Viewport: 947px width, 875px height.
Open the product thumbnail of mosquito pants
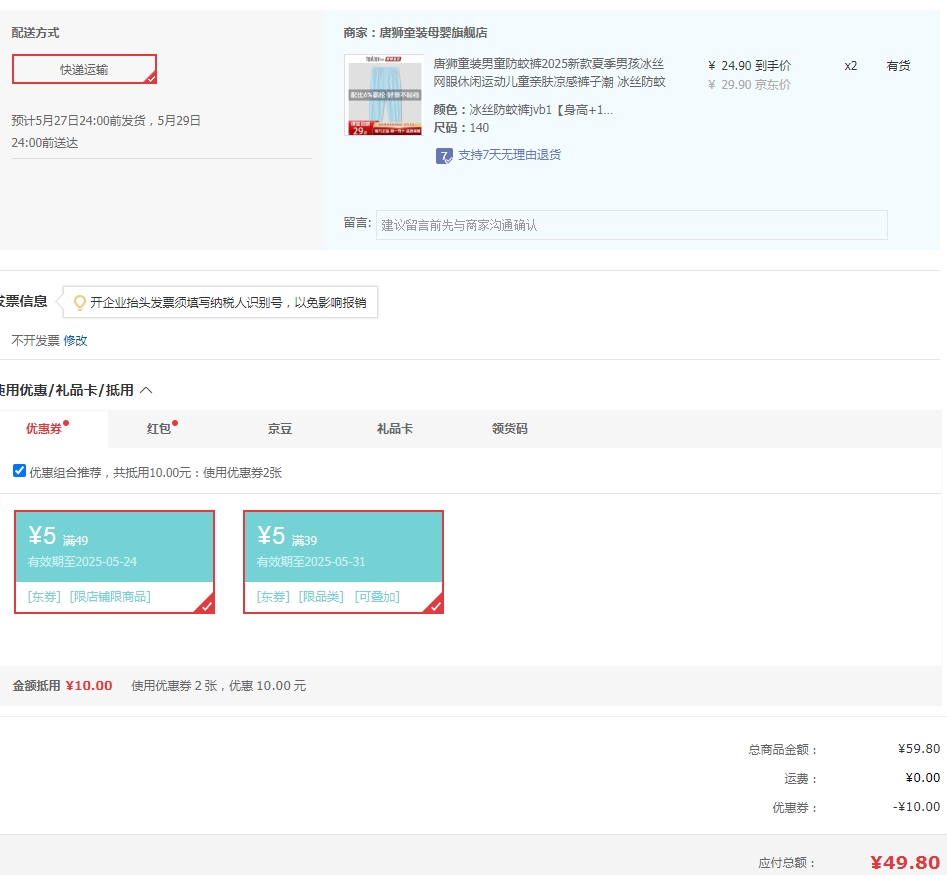pos(384,95)
